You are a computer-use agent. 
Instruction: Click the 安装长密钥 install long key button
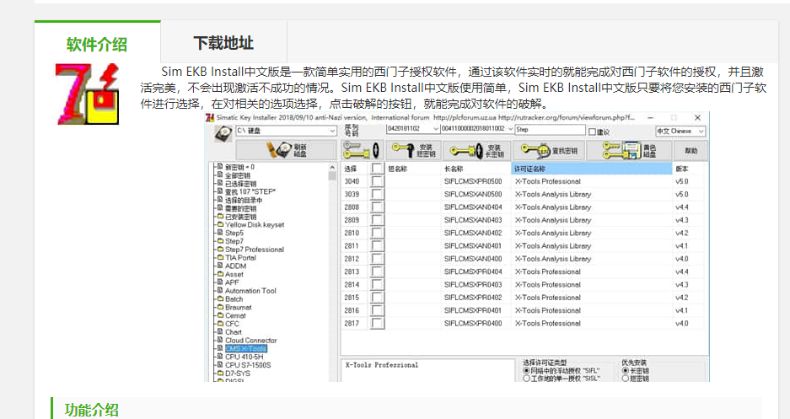tap(477, 150)
